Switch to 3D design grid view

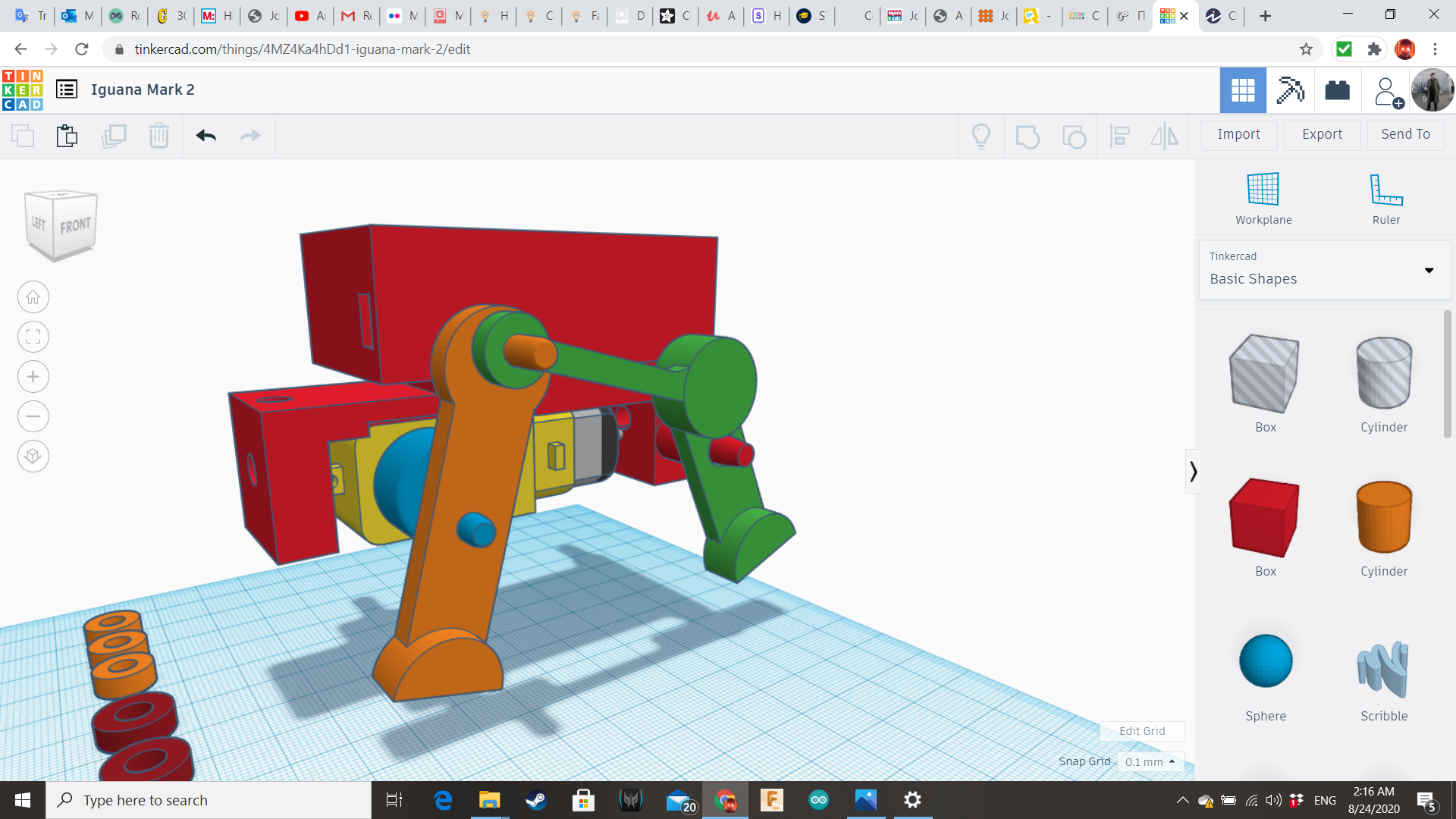(x=1243, y=90)
